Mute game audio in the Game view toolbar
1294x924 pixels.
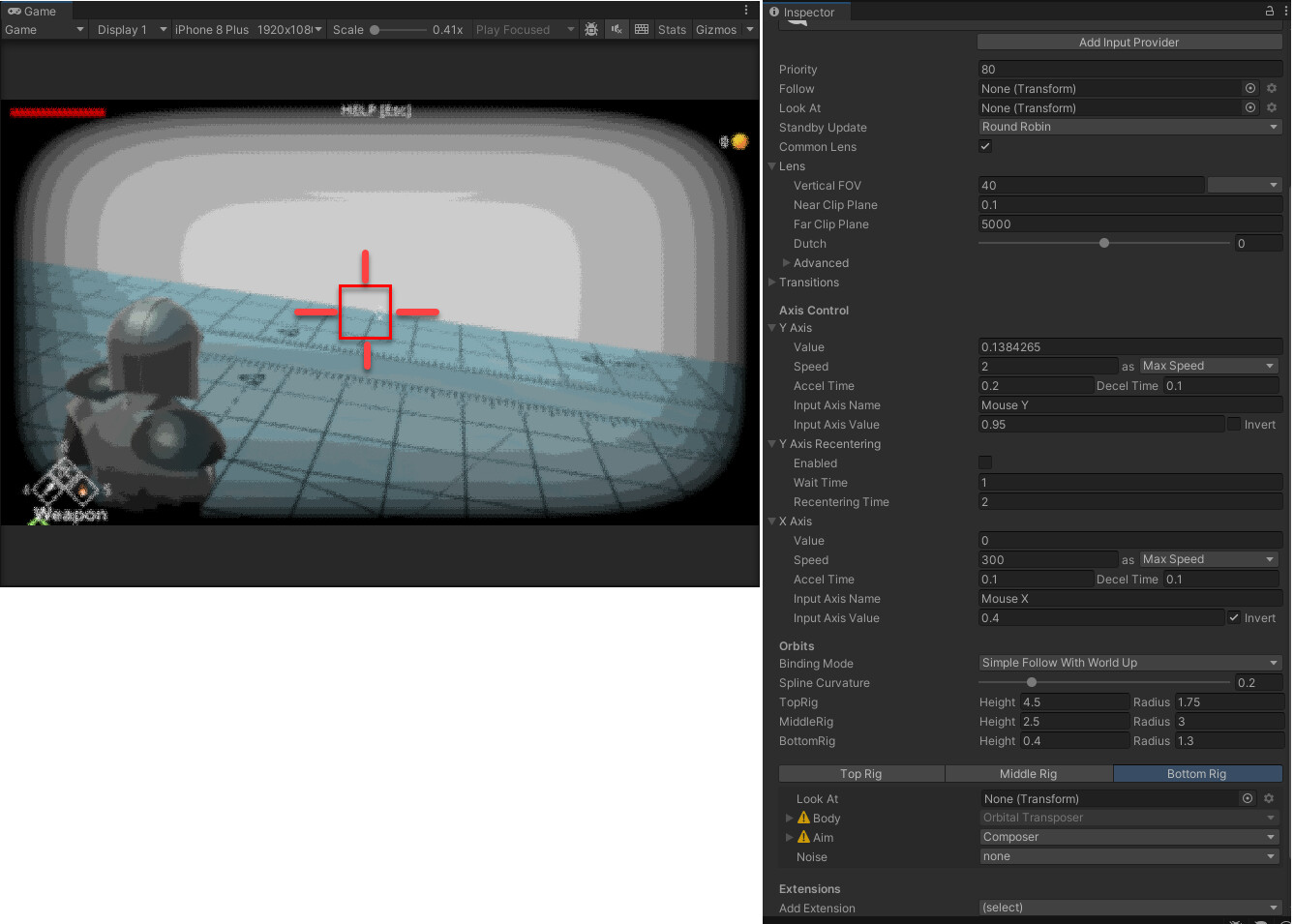tap(617, 29)
